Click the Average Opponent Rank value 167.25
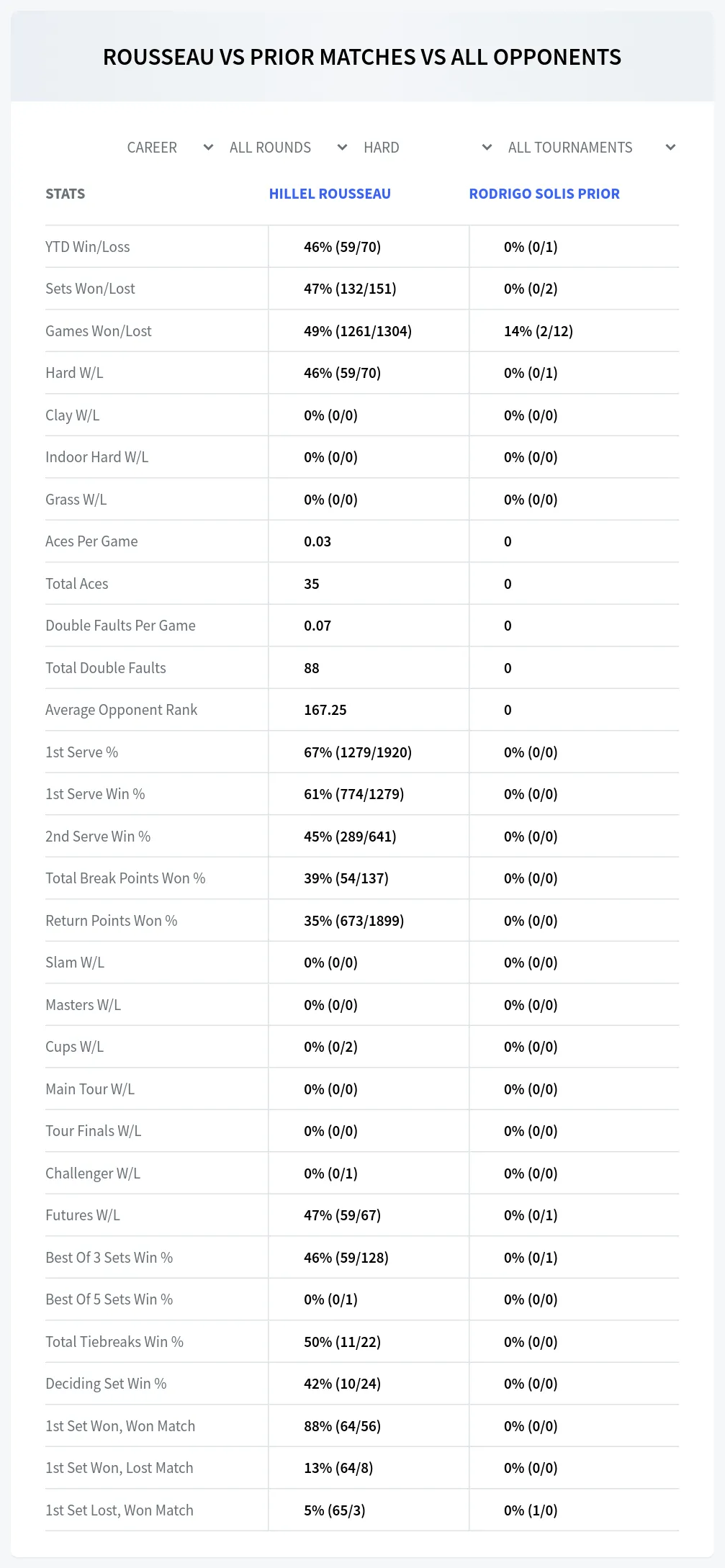 [325, 710]
